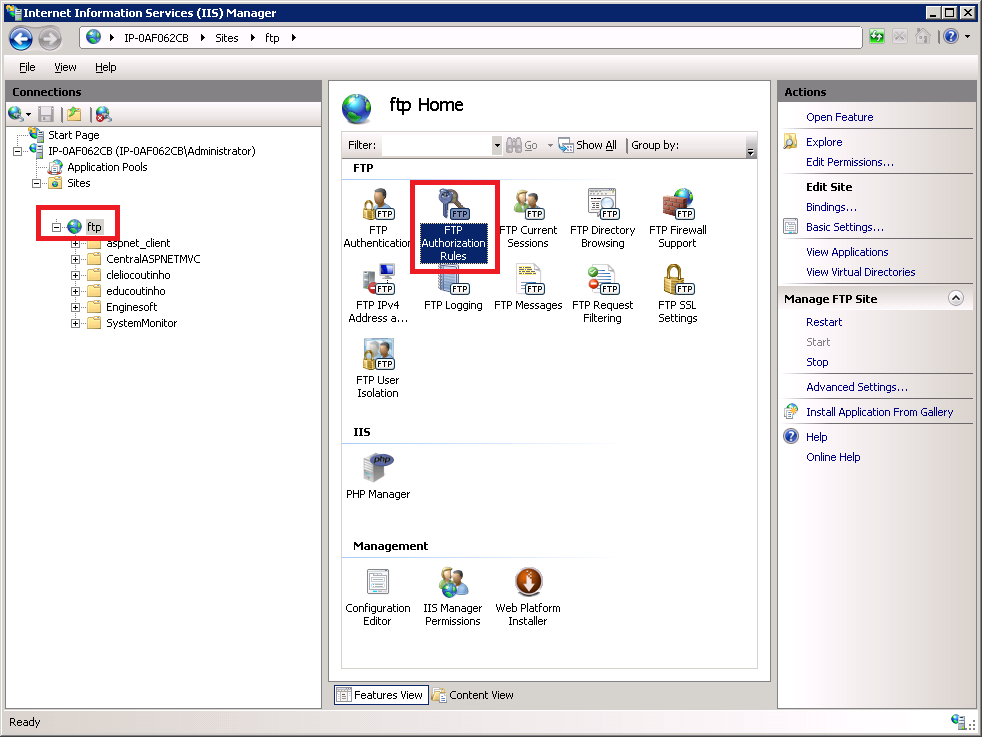Open FTP SSL Settings feature
This screenshot has height=737, width=982.
[x=678, y=294]
